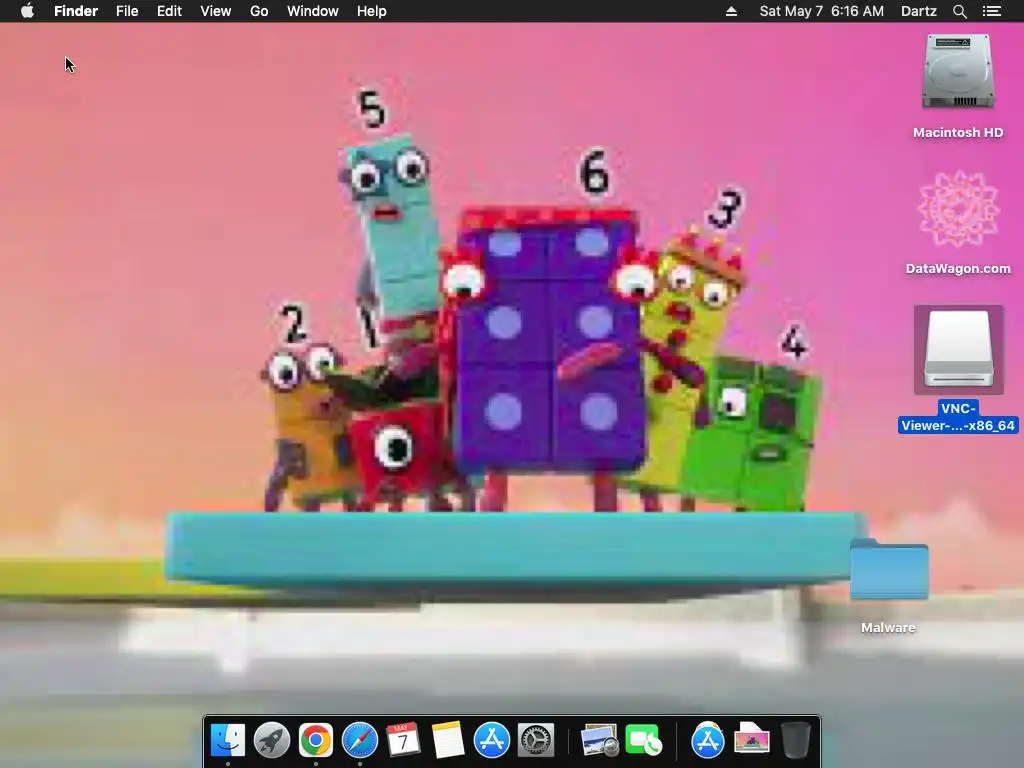Open the View menu

(216, 11)
